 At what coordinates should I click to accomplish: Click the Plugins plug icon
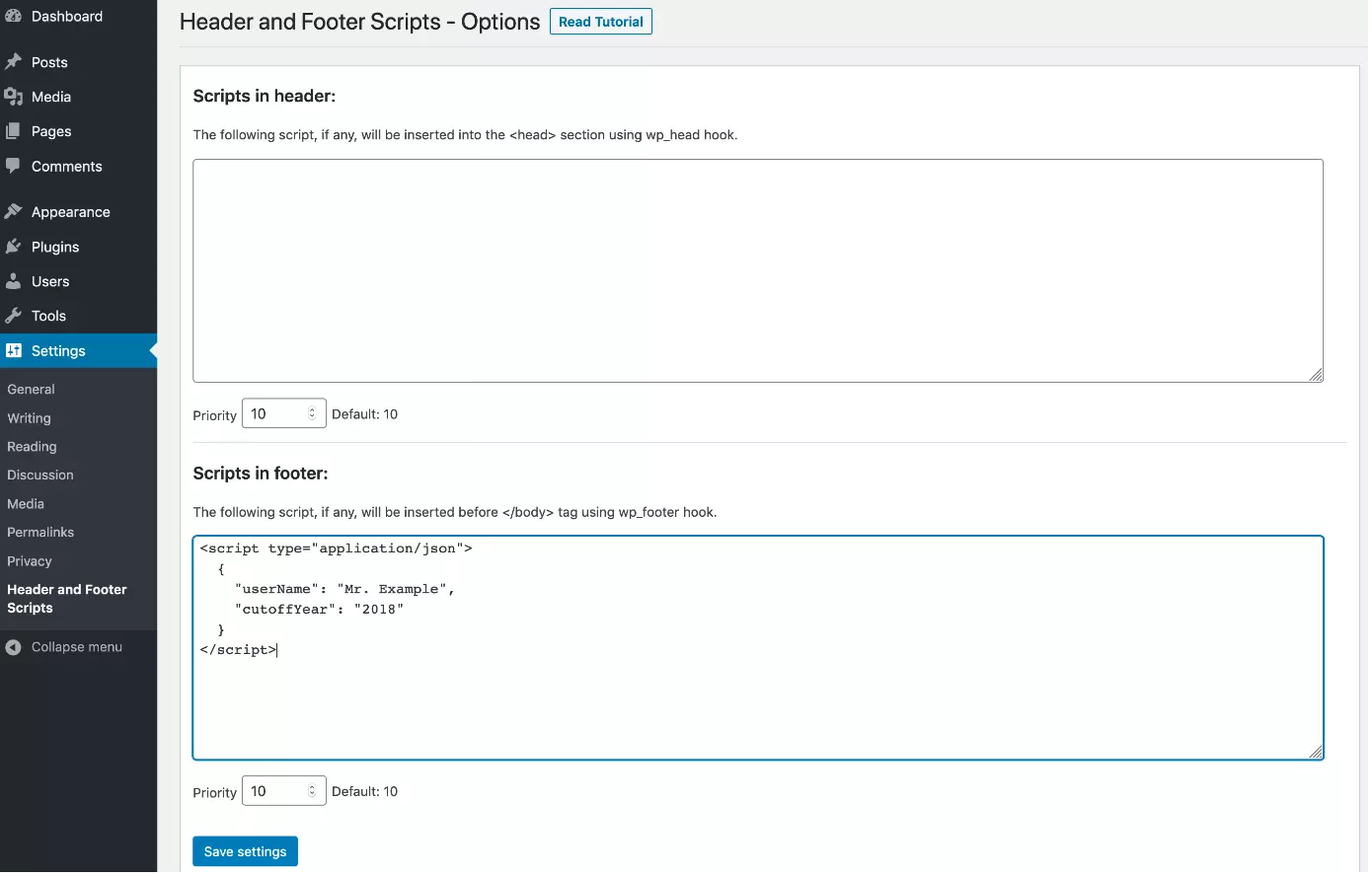coord(13,247)
